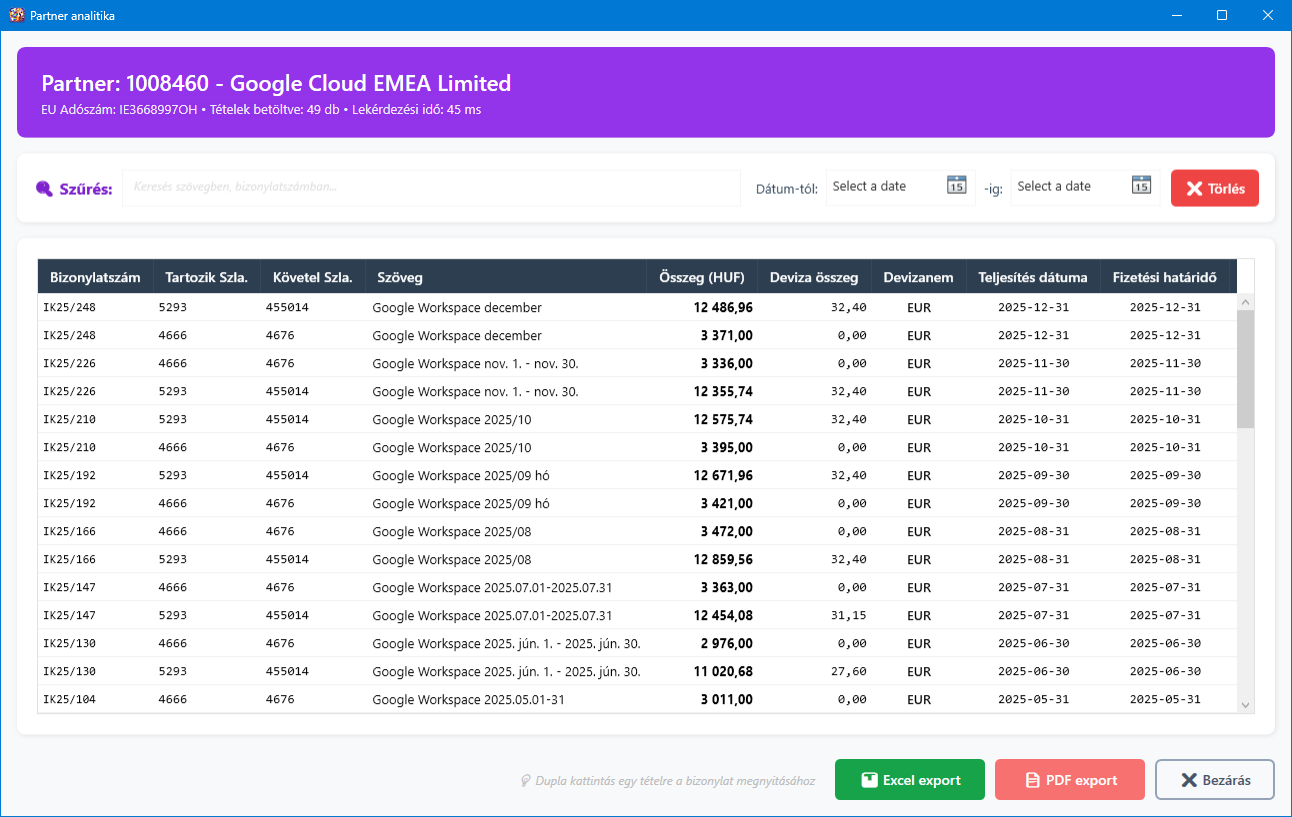Sort by the Teljesítés dátuma column header
Image resolution: width=1292 pixels, height=817 pixels.
coord(1032,277)
